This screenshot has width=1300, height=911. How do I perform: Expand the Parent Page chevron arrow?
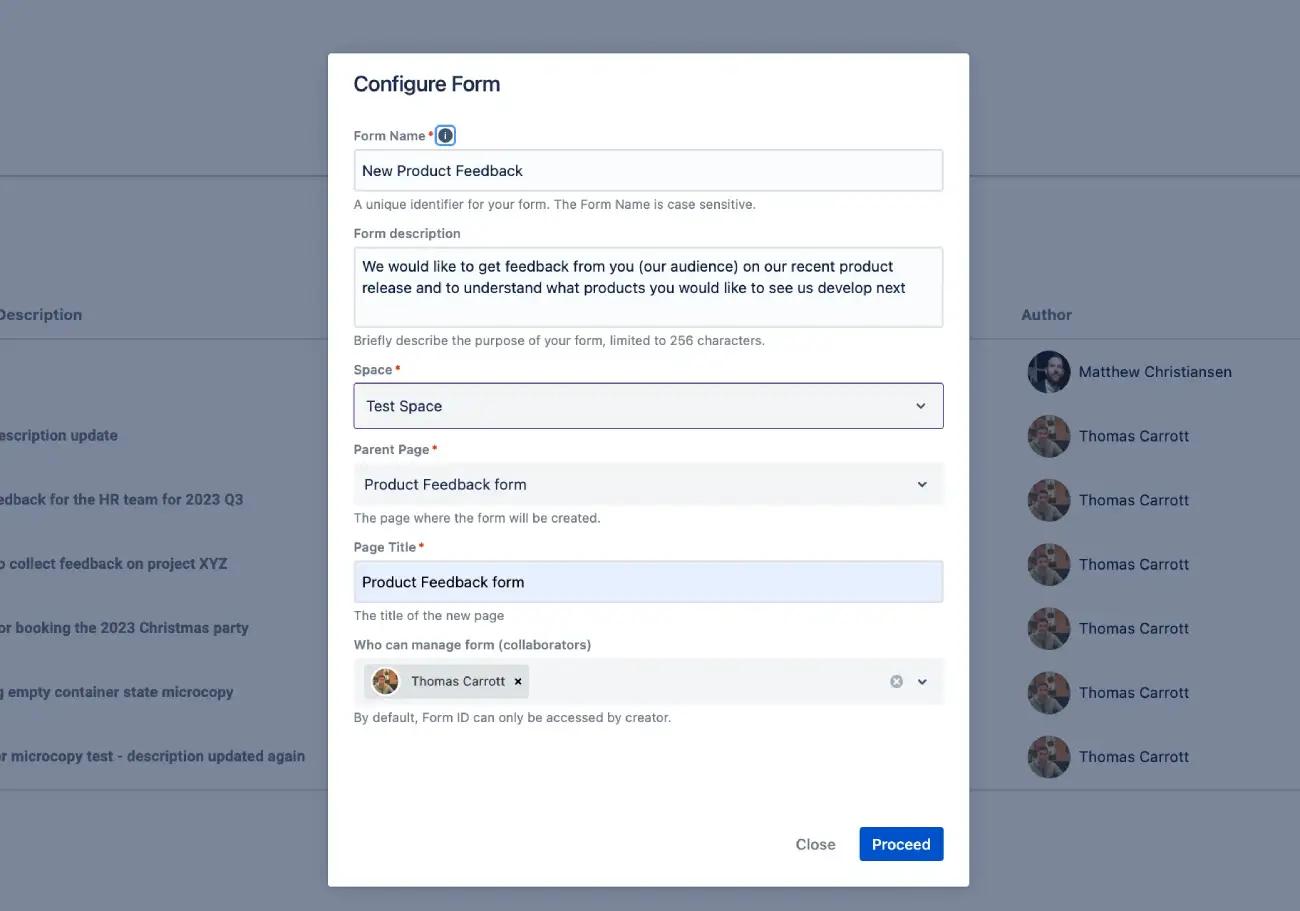(x=922, y=484)
